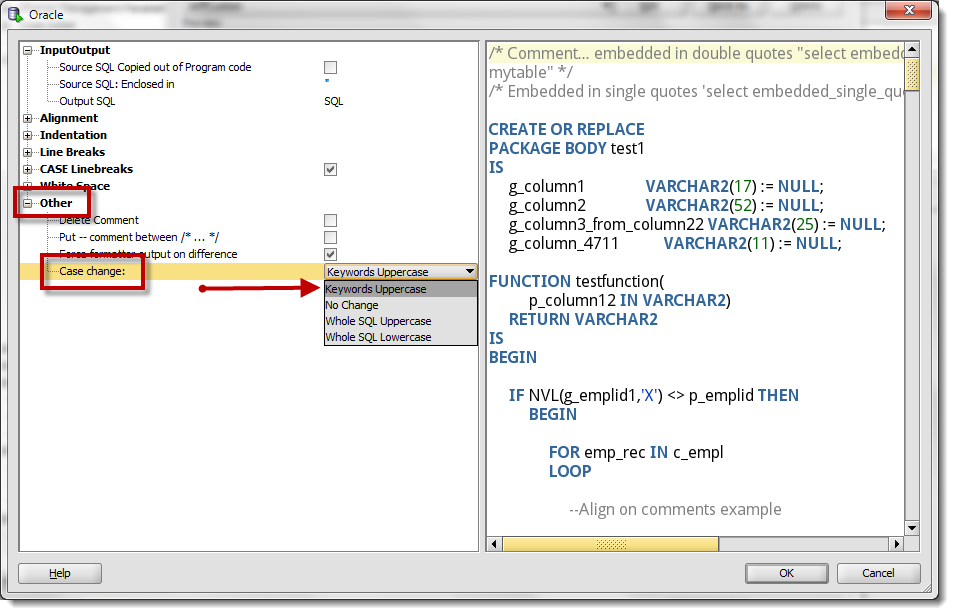
Task: Choose No Change in dropdown list
Action: click(400, 305)
